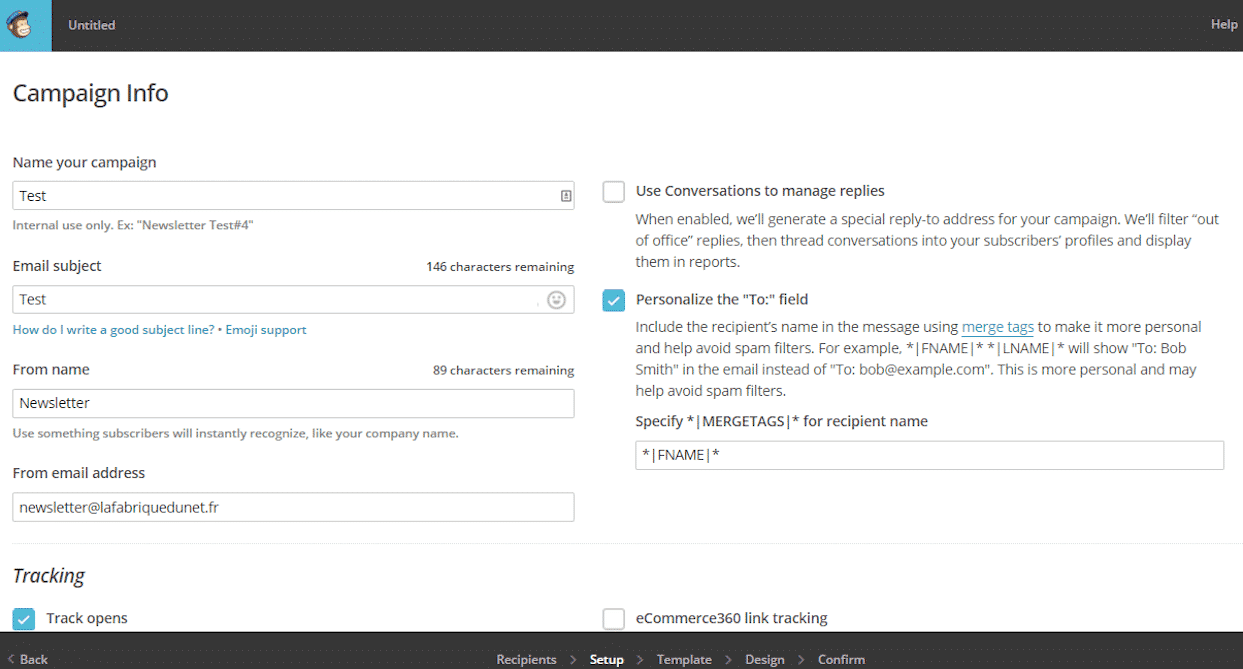Click the MERGETAGS recipient name field

pyautogui.click(x=929, y=456)
